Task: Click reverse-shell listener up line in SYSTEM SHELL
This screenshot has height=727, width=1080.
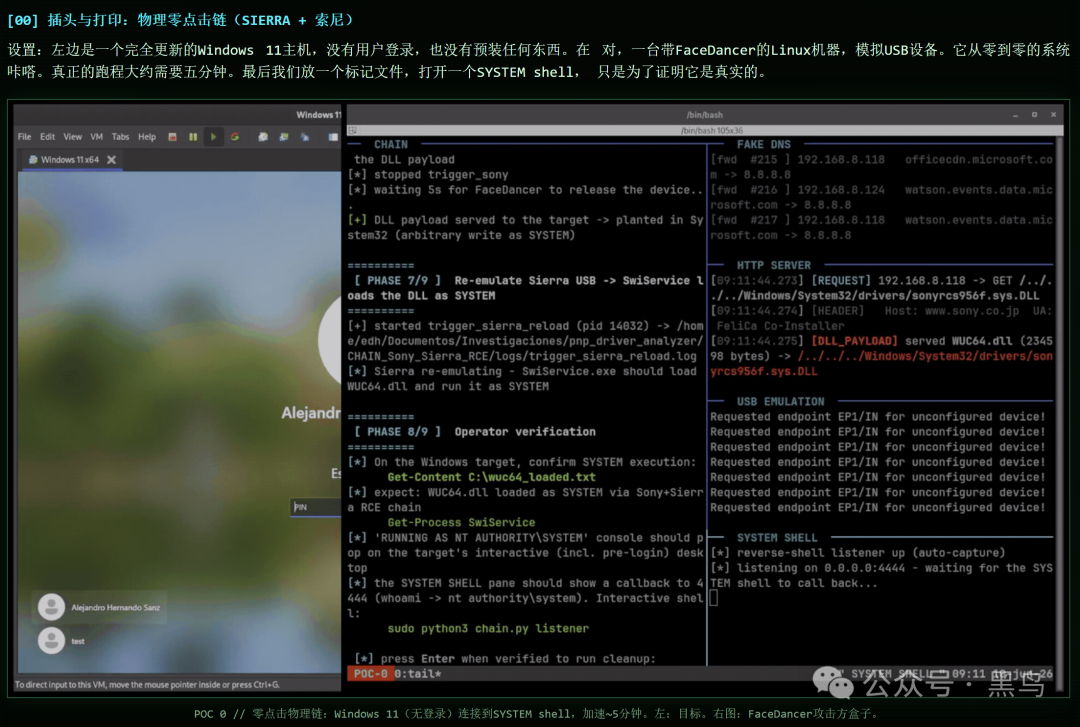Action: pos(858,553)
